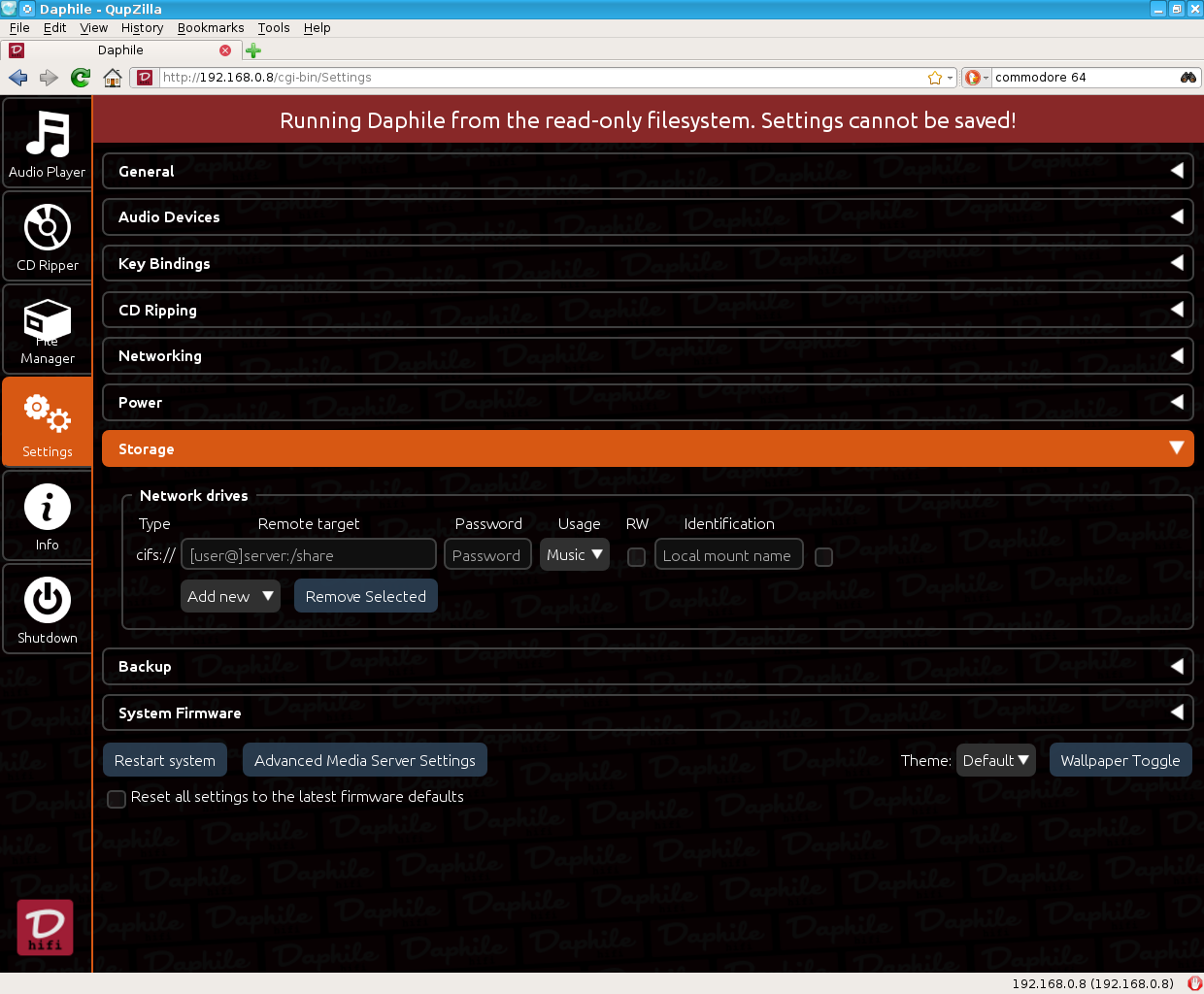Close the Daphile tab
Screen dimensions: 1204x994
point(225,50)
